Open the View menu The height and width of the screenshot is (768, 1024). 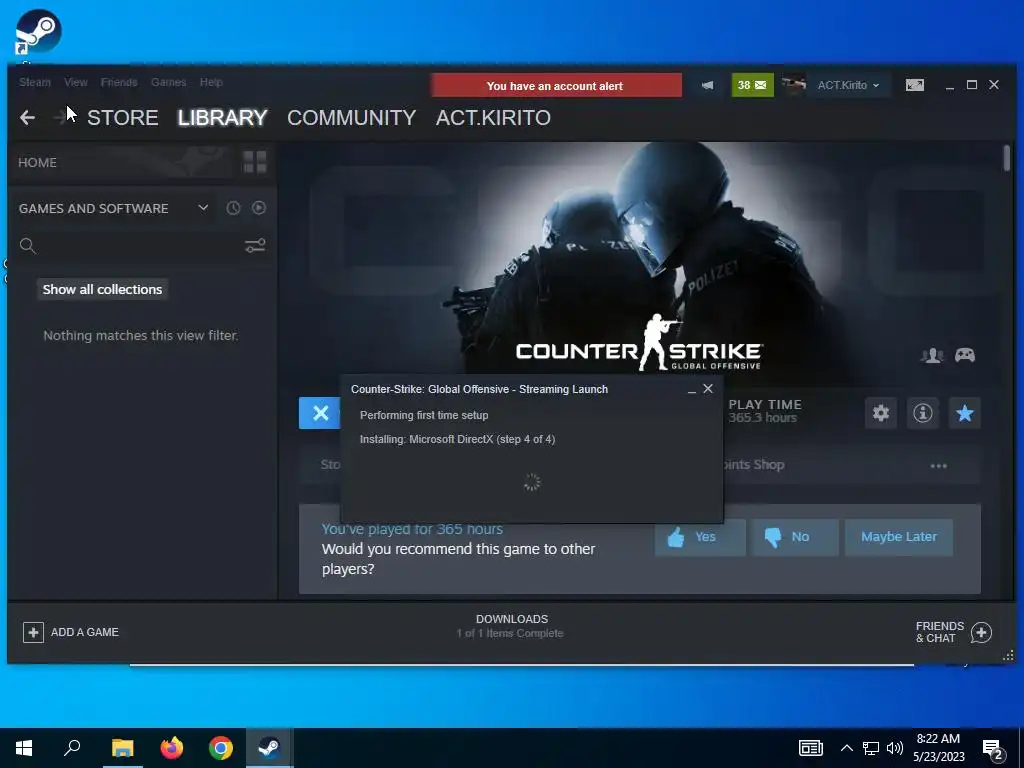tap(76, 82)
